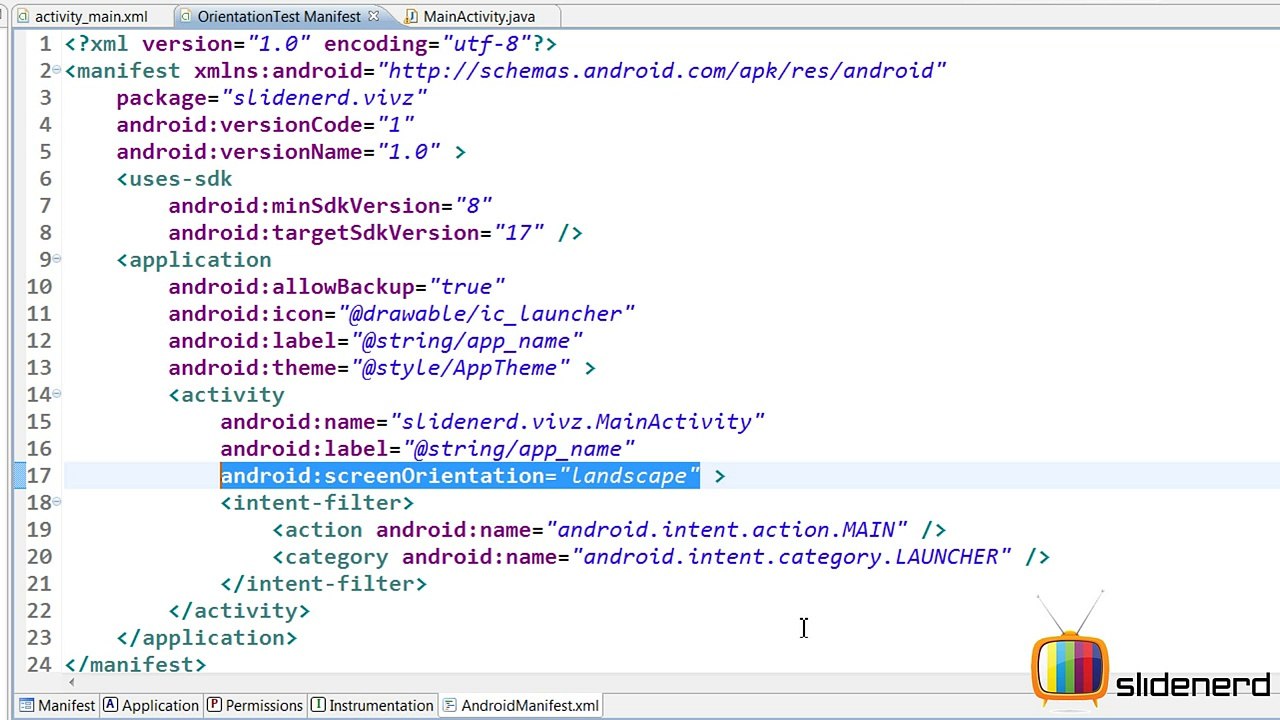Click the </application> closing tag
The image size is (1280, 720).
[x=207, y=638]
